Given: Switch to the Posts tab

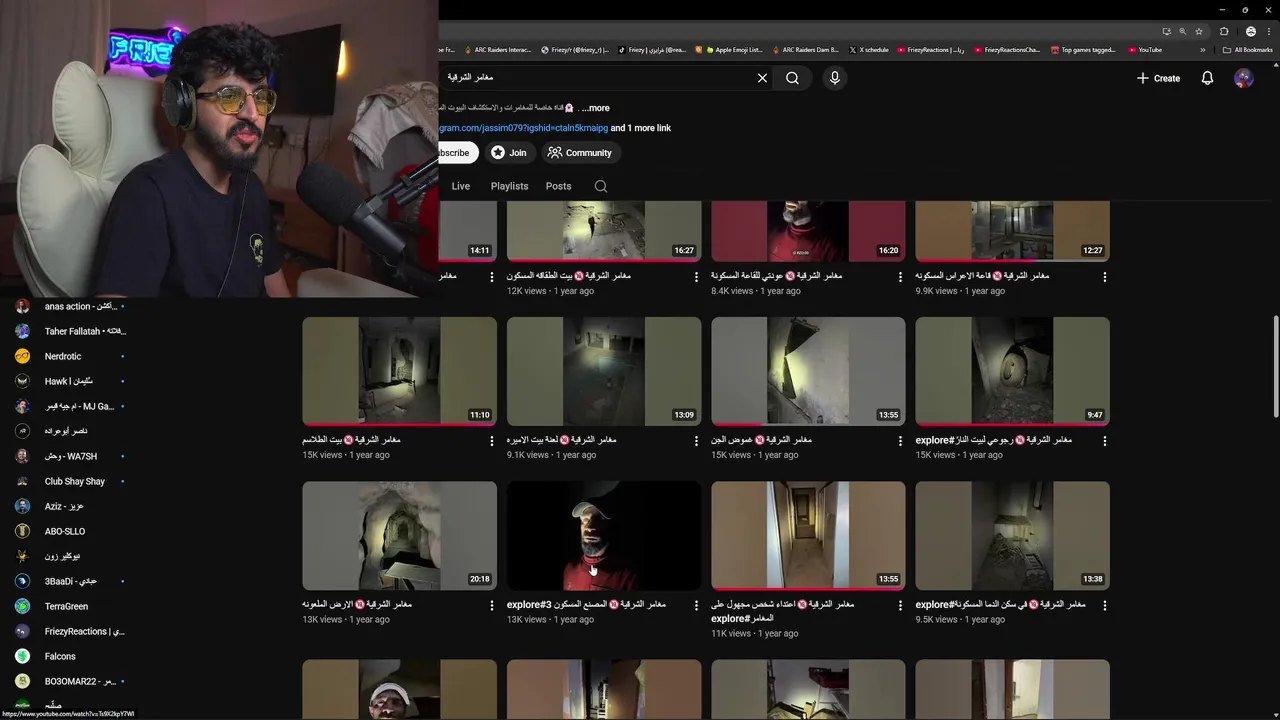Looking at the screenshot, I should click(x=558, y=186).
